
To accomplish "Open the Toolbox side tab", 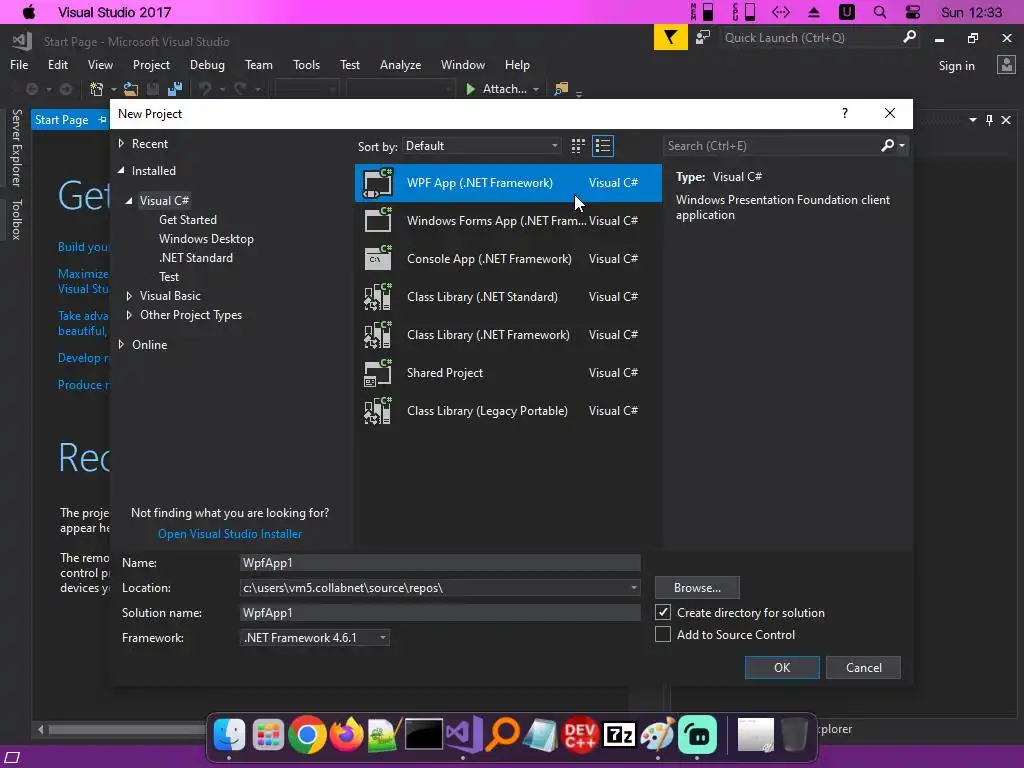I will [x=16, y=219].
